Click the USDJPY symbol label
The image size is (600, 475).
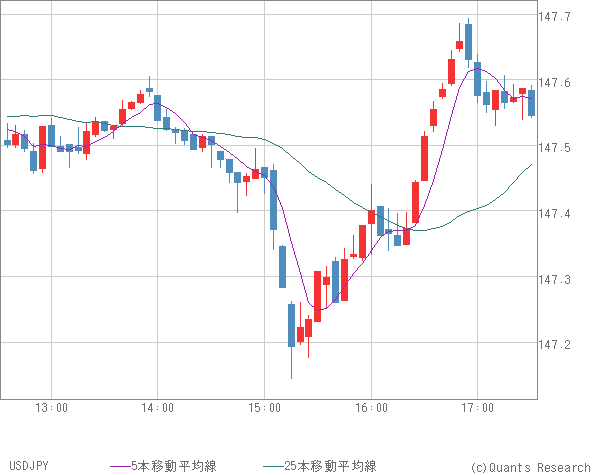pyautogui.click(x=29, y=466)
